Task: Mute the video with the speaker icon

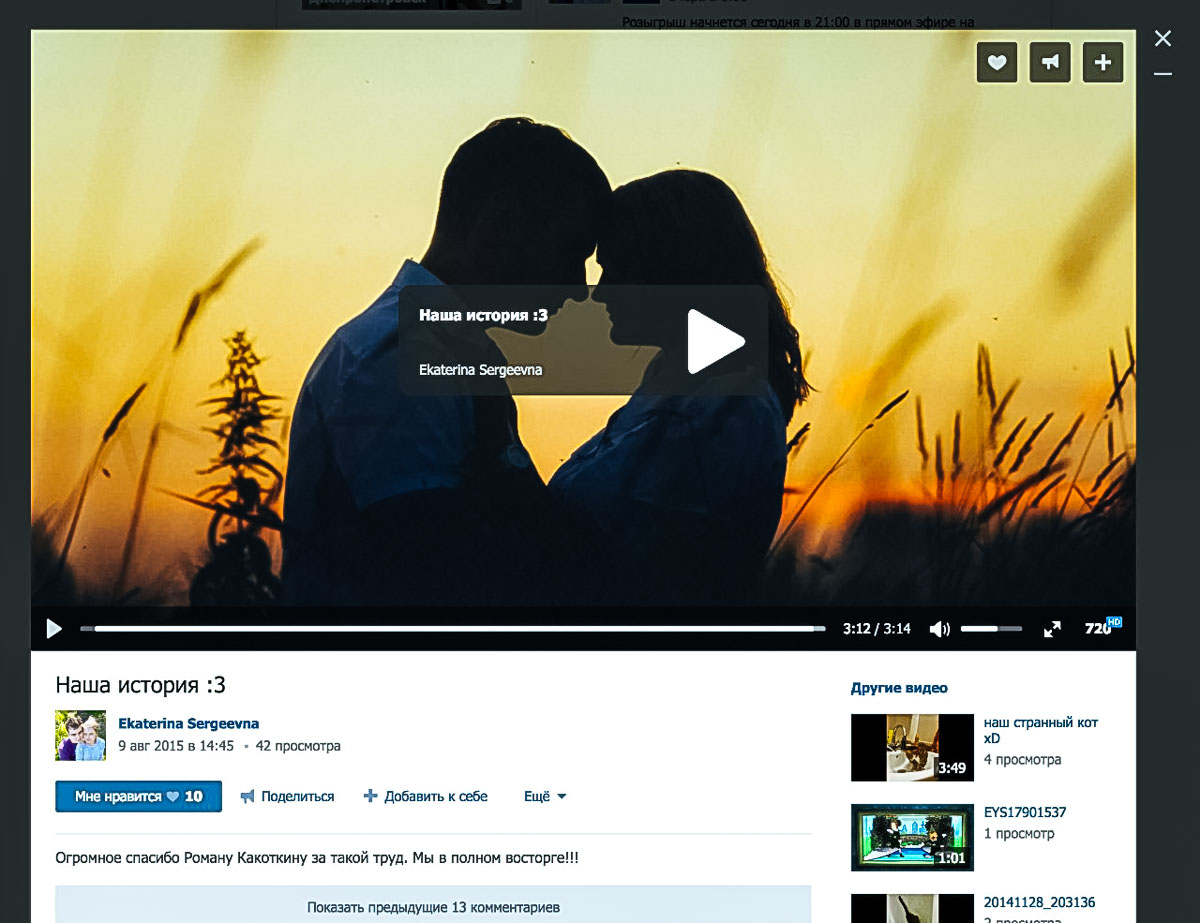Action: [x=940, y=629]
